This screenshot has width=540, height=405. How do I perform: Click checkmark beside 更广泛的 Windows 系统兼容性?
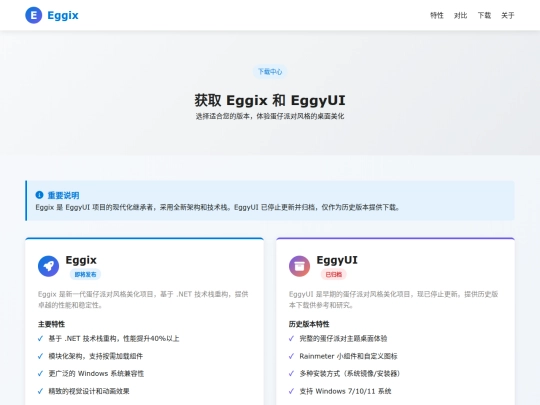[40, 373]
